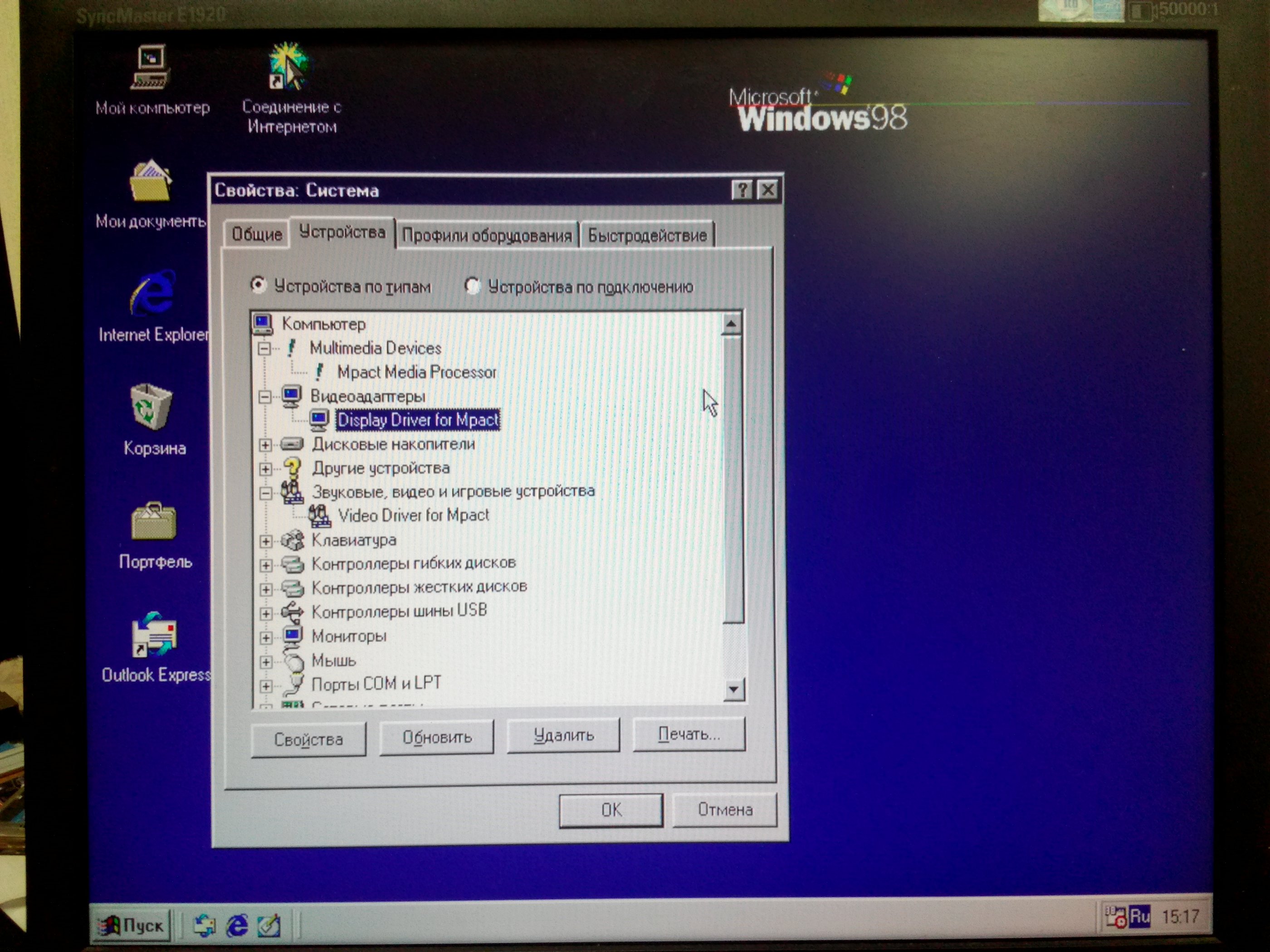The image size is (1270, 952).
Task: Click the Свойства button
Action: click(308, 739)
